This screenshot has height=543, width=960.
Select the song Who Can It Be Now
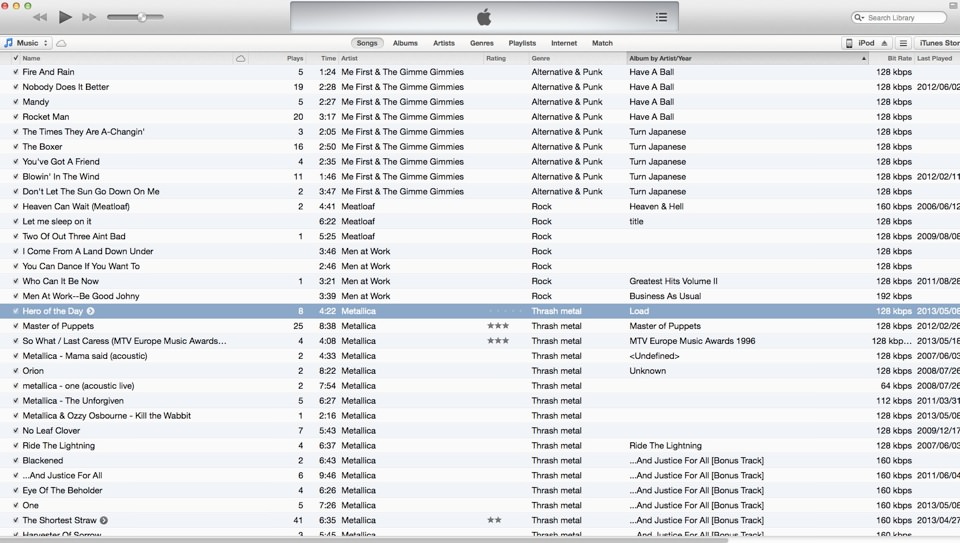[x=61, y=281]
